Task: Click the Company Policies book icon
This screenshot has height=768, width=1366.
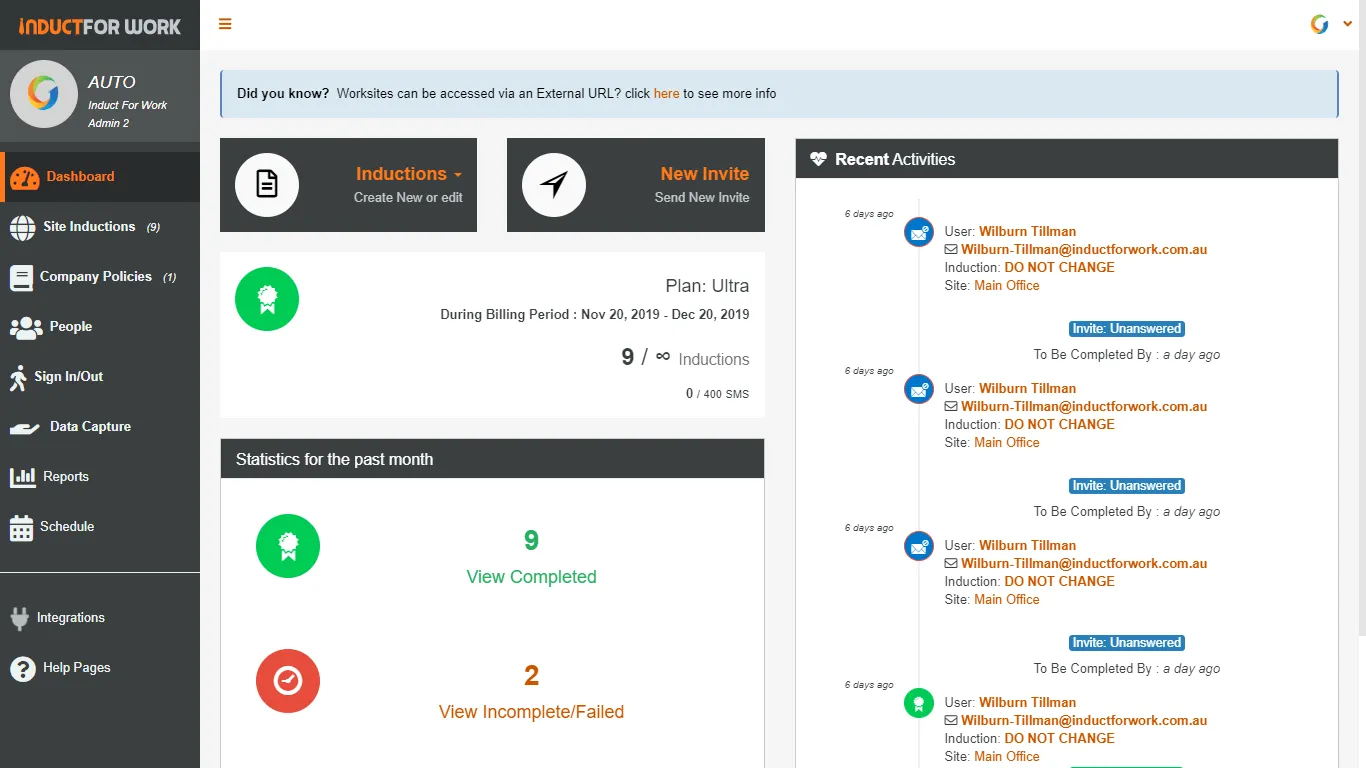Action: 21,278
